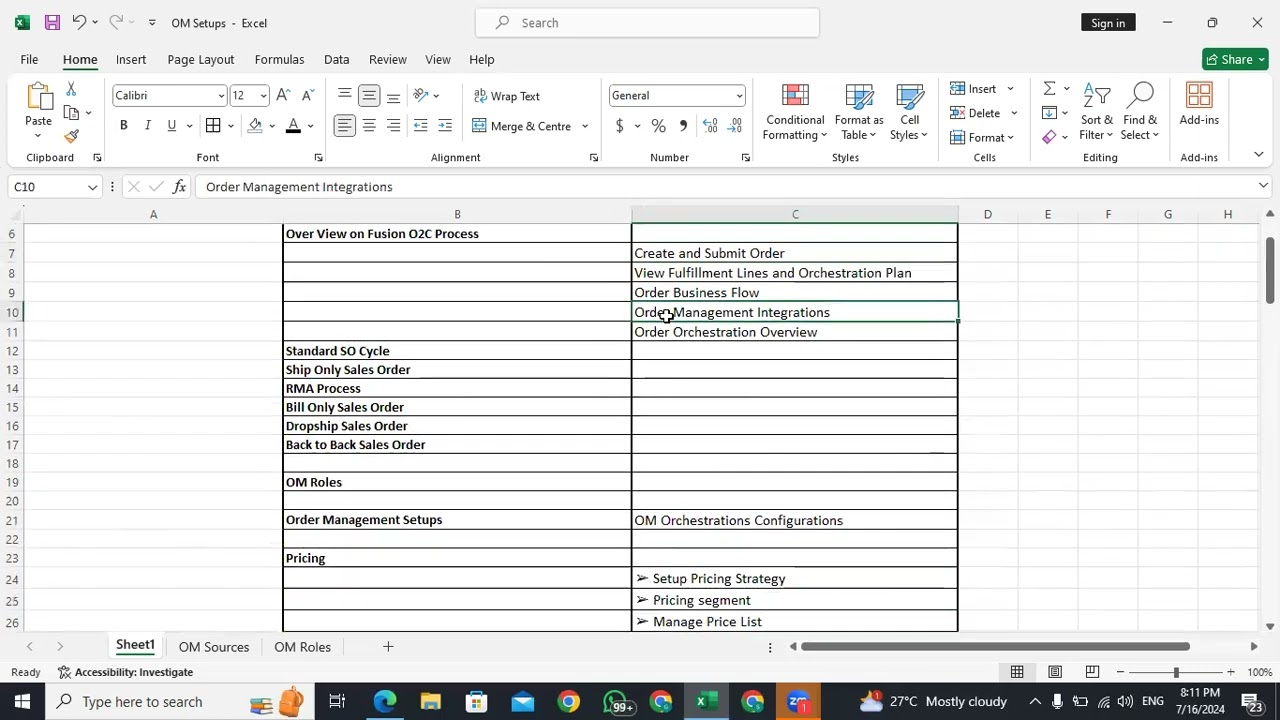
Task: Toggle Top Align vertical alignment
Action: [344, 96]
